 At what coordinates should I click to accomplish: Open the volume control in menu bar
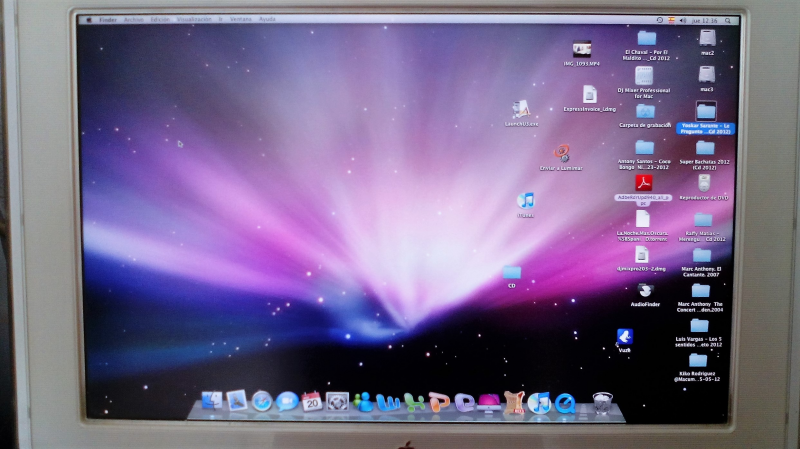tap(683, 21)
